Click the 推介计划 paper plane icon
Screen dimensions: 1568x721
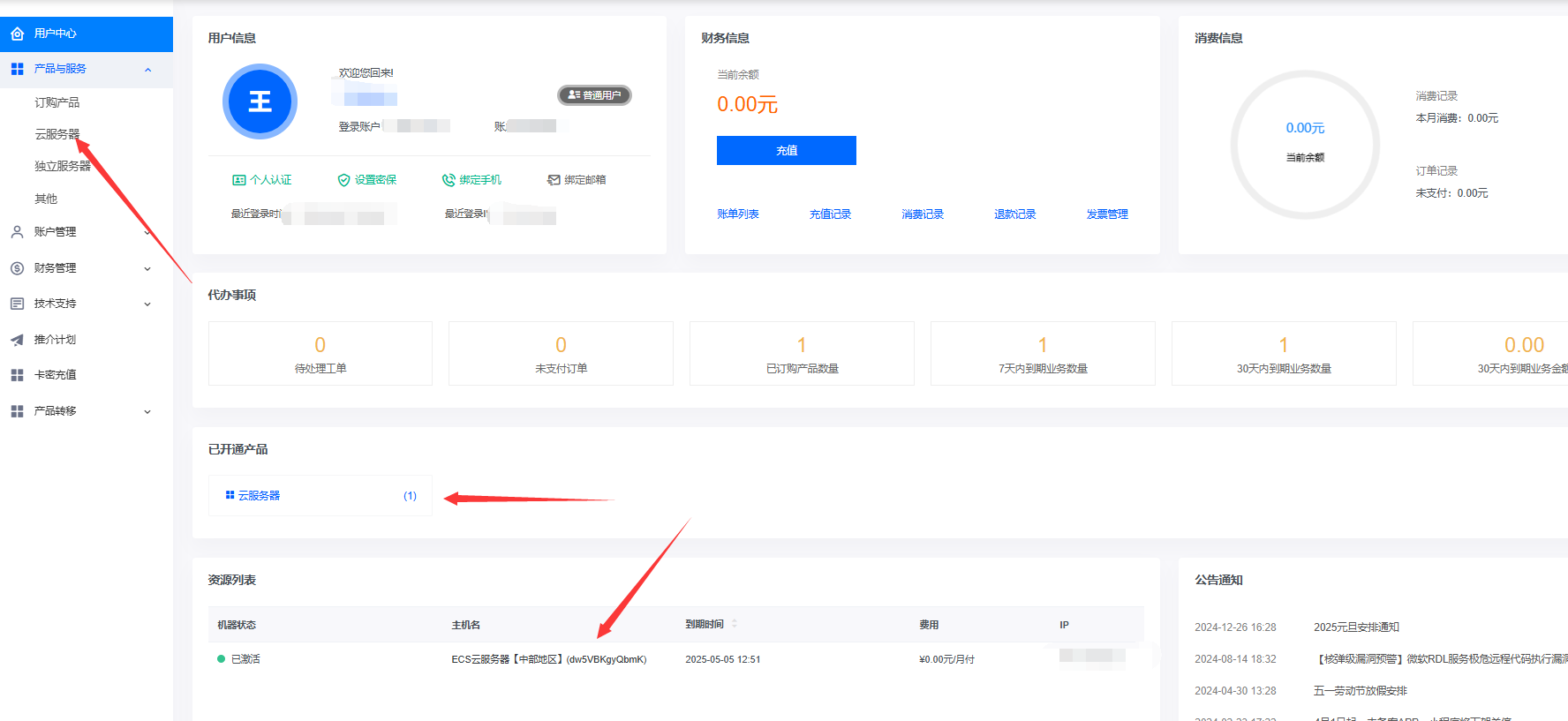(17, 340)
